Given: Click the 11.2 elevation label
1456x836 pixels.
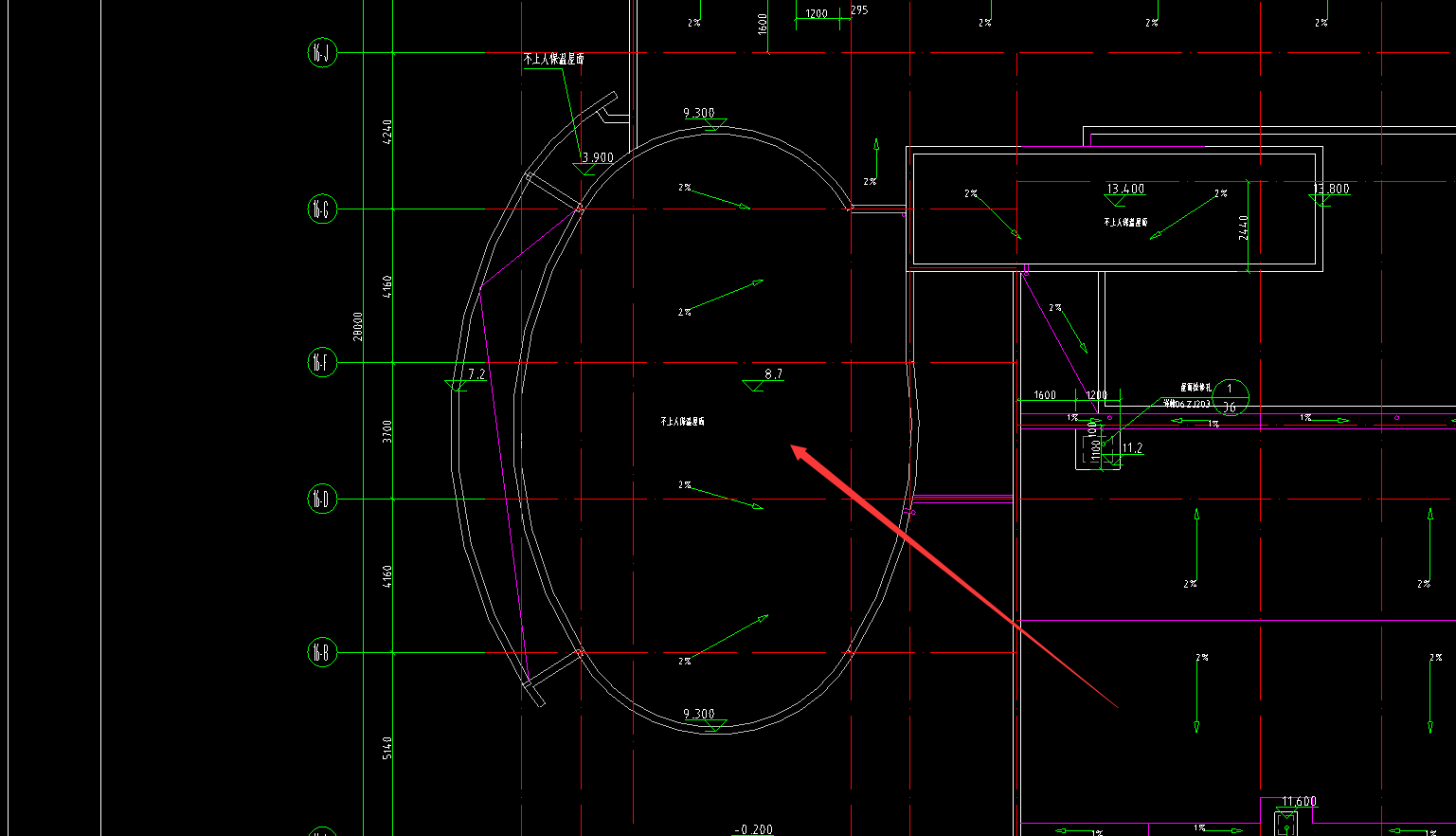Looking at the screenshot, I should (x=1132, y=448).
